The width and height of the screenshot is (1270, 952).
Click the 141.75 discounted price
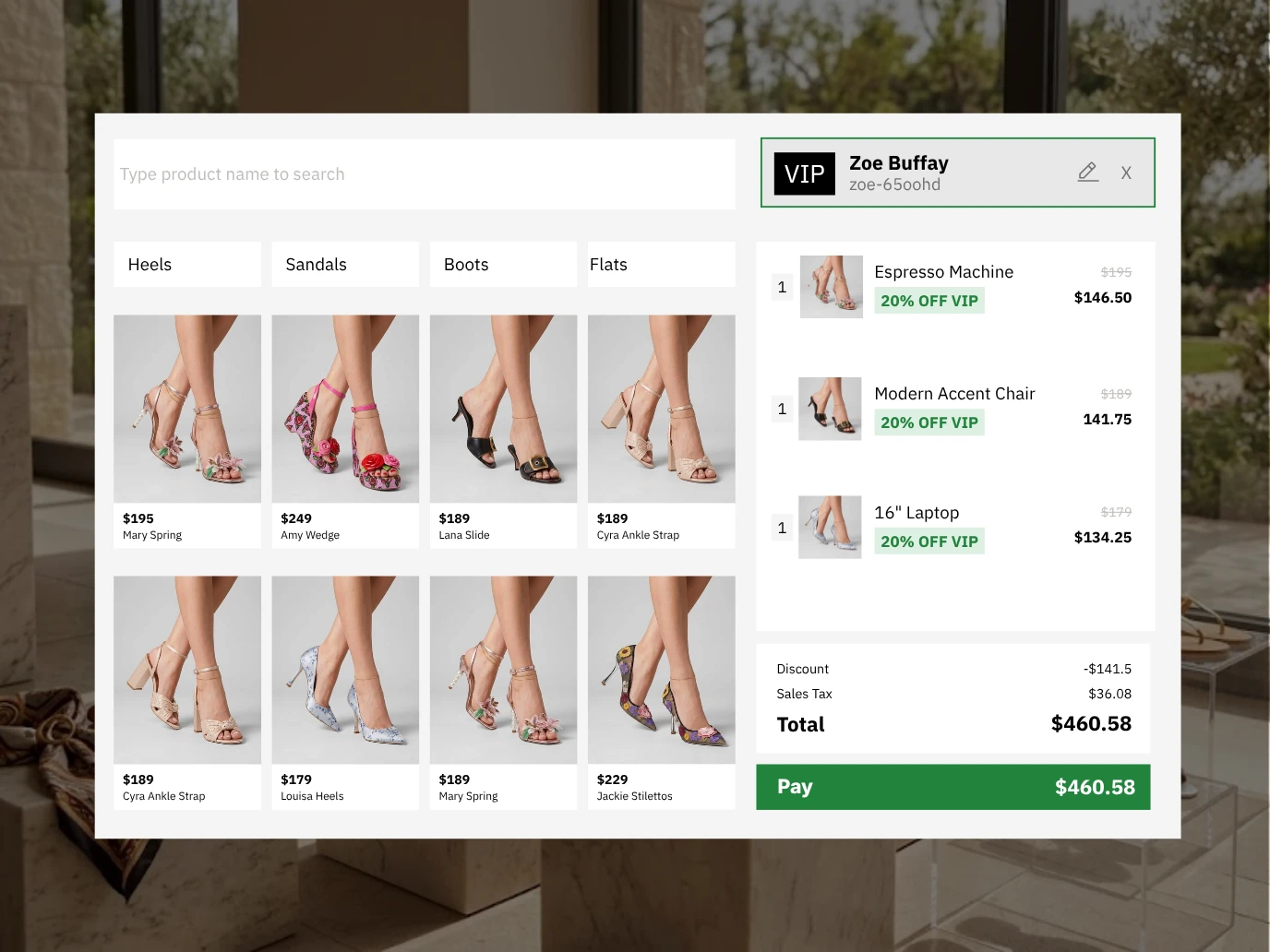point(1108,419)
